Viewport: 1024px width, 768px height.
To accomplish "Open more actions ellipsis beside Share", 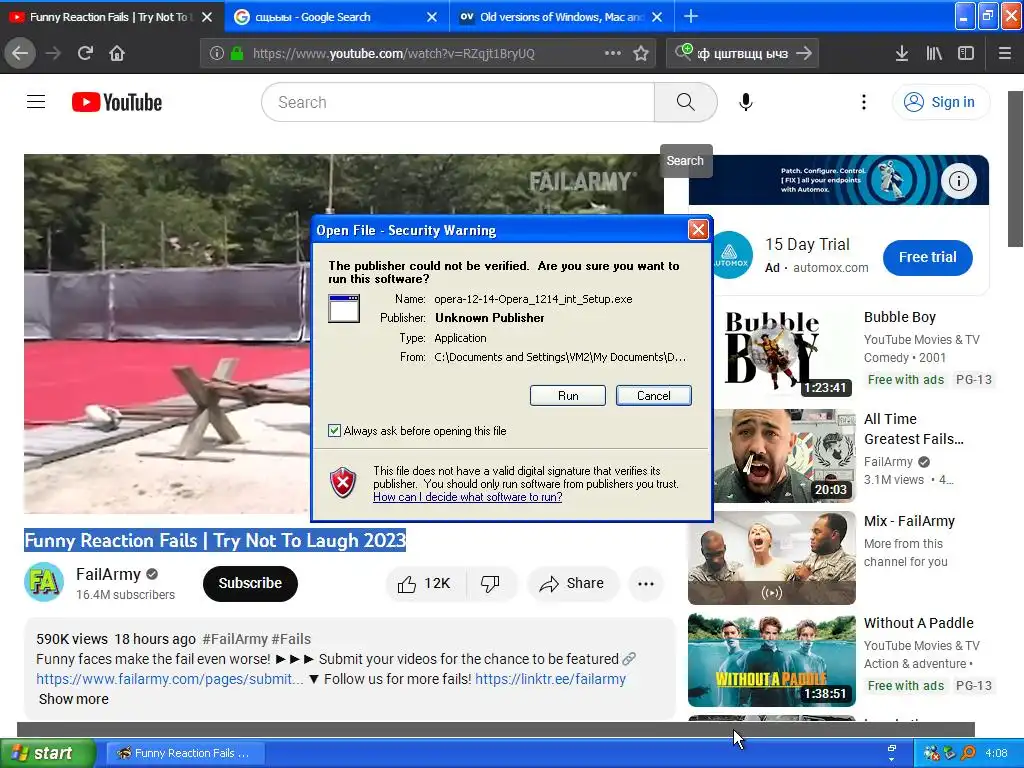I will [646, 584].
